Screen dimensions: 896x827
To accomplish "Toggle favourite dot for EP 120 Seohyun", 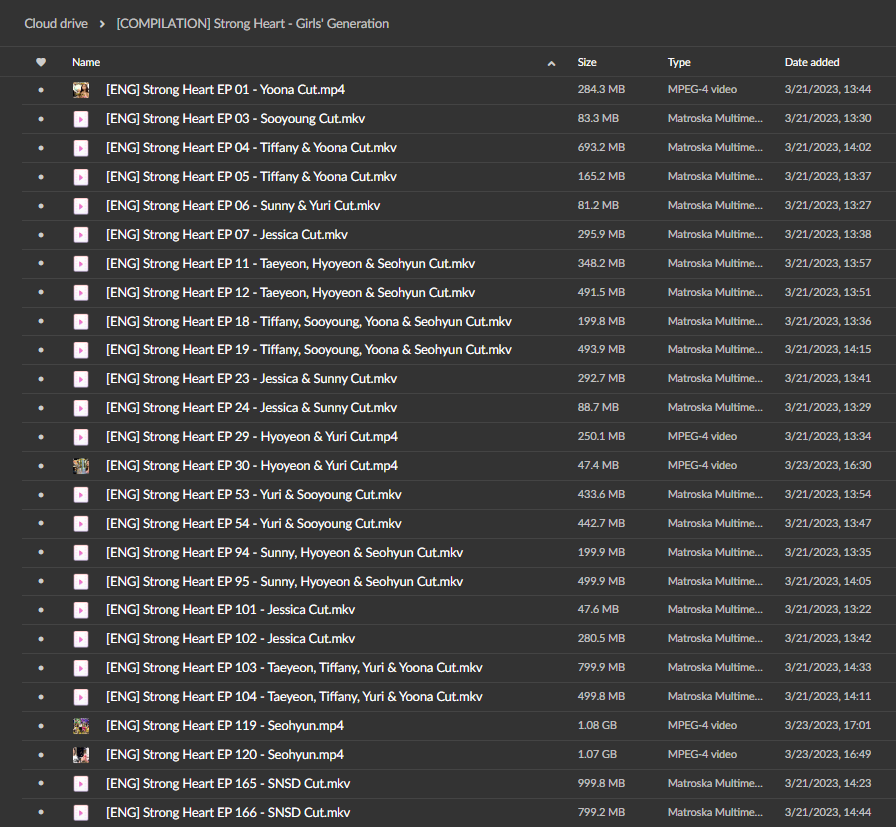I will tap(41, 755).
